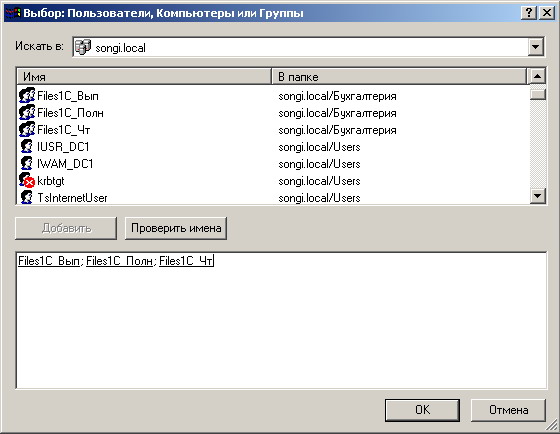
Task: Click the list scrollbar thumb
Action: [x=538, y=94]
